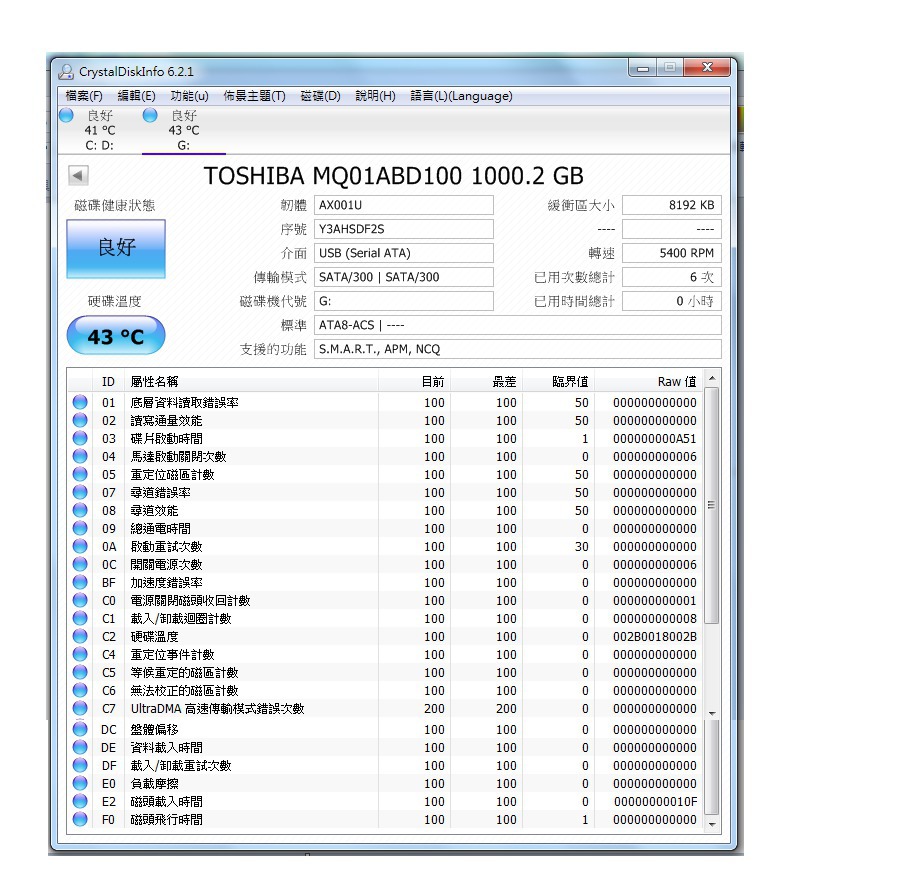Click the transfer mode field SATA/300 | SATA/300
The height and width of the screenshot is (895, 912).
404,277
